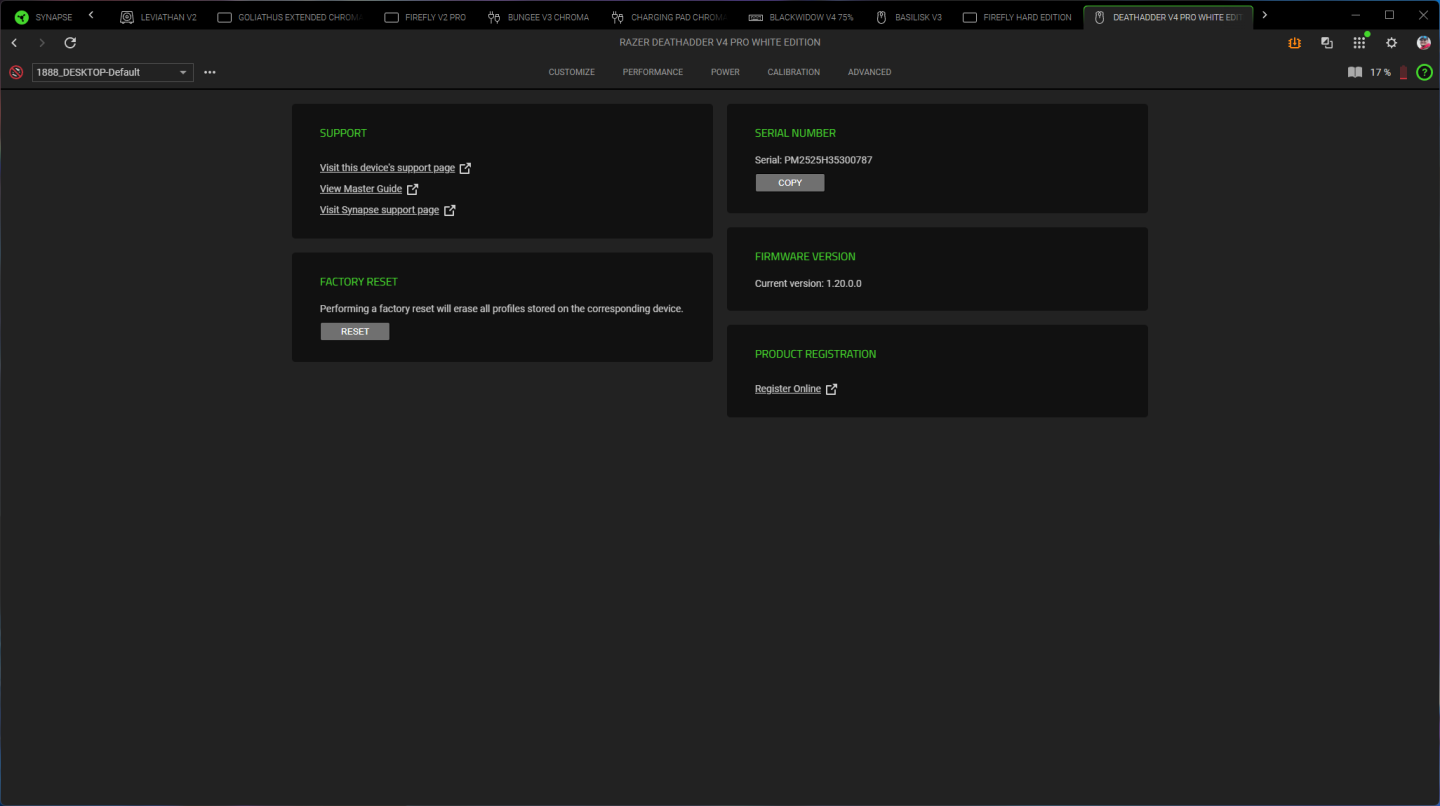Viewport: 1440px width, 806px height.
Task: Click the Serial Number heading
Action: 795,133
